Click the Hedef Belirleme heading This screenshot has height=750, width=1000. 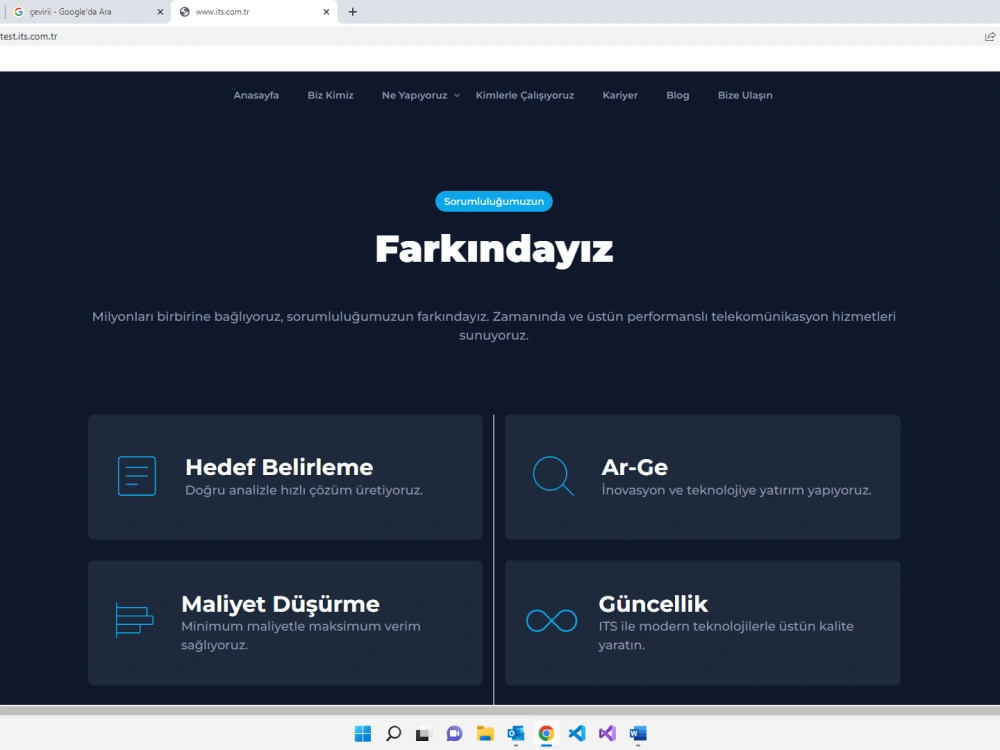click(279, 467)
